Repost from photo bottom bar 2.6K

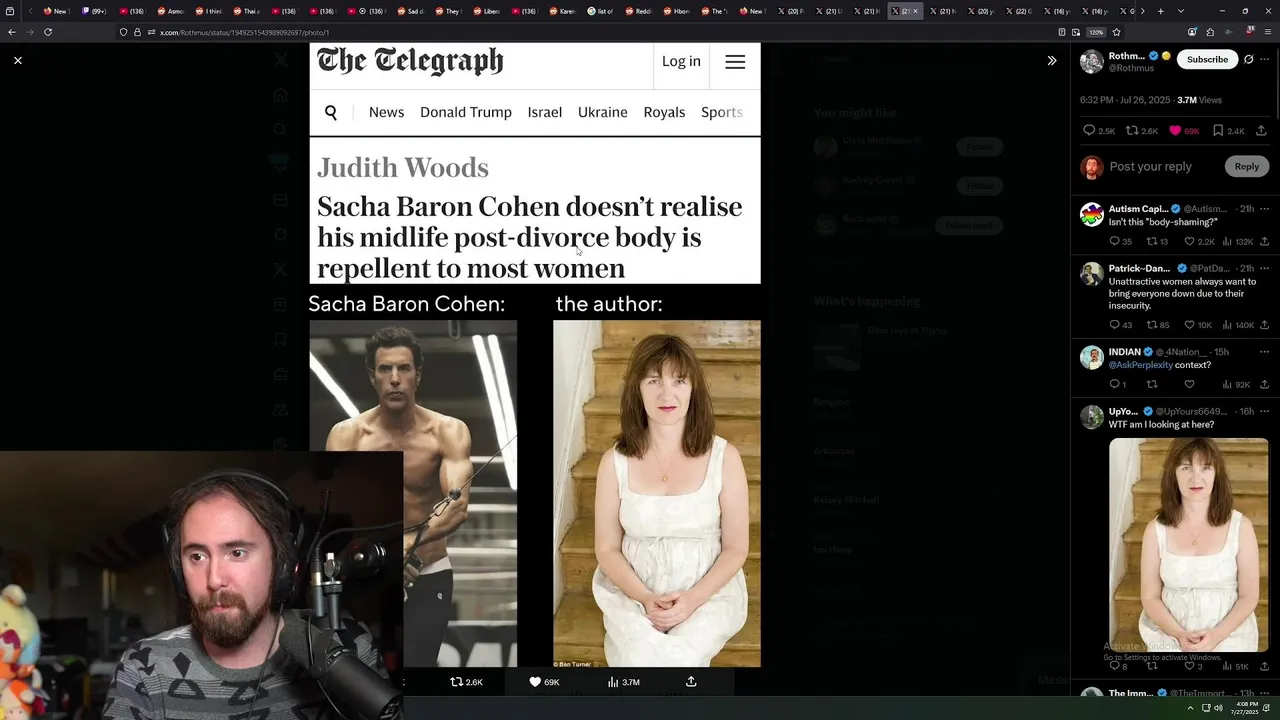click(466, 682)
